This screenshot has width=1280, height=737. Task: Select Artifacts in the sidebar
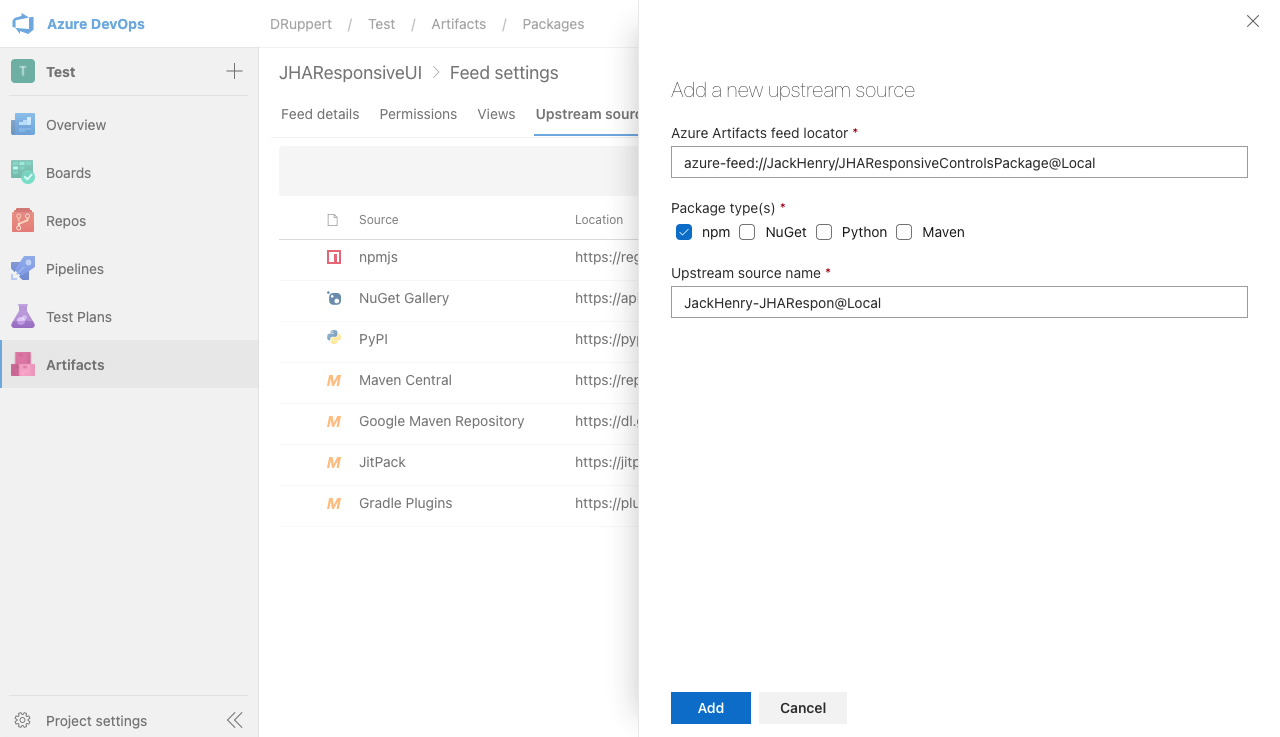tap(75, 365)
